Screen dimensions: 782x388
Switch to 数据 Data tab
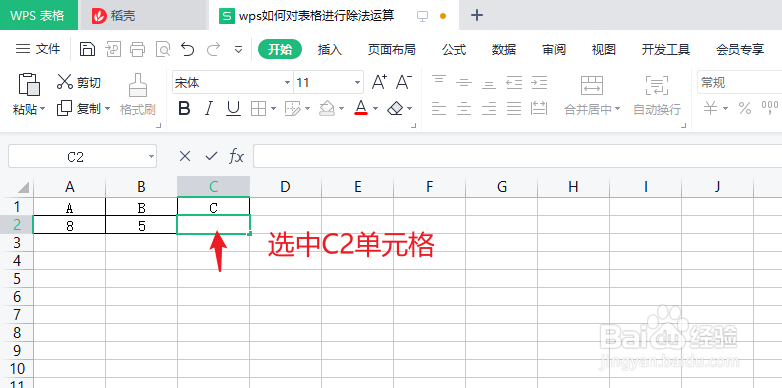[x=504, y=49]
